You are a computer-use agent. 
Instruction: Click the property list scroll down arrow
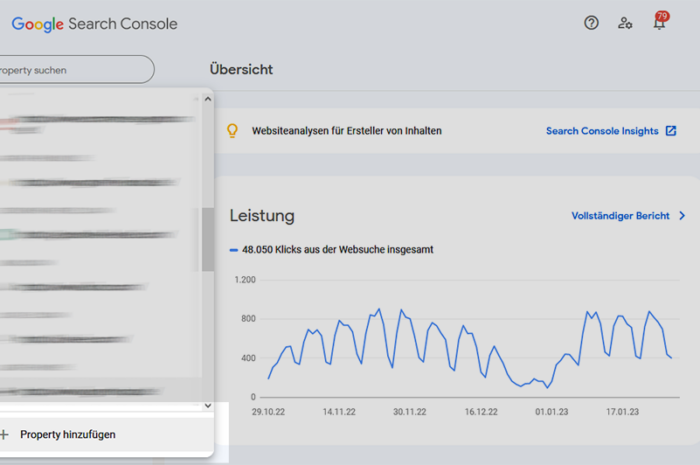208,406
